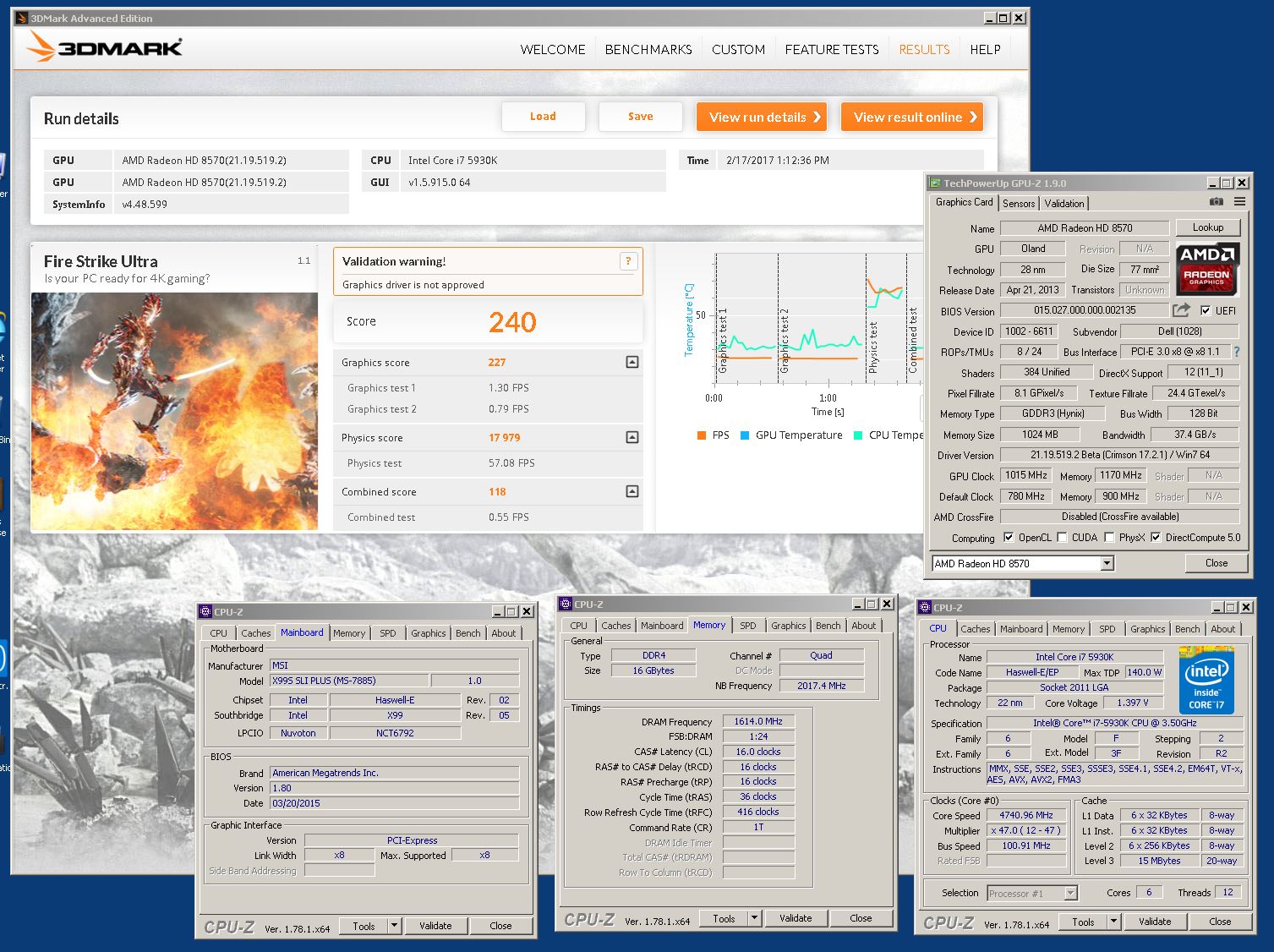
Task: Open Processor #1 selection dropdown
Action: 1071,893
